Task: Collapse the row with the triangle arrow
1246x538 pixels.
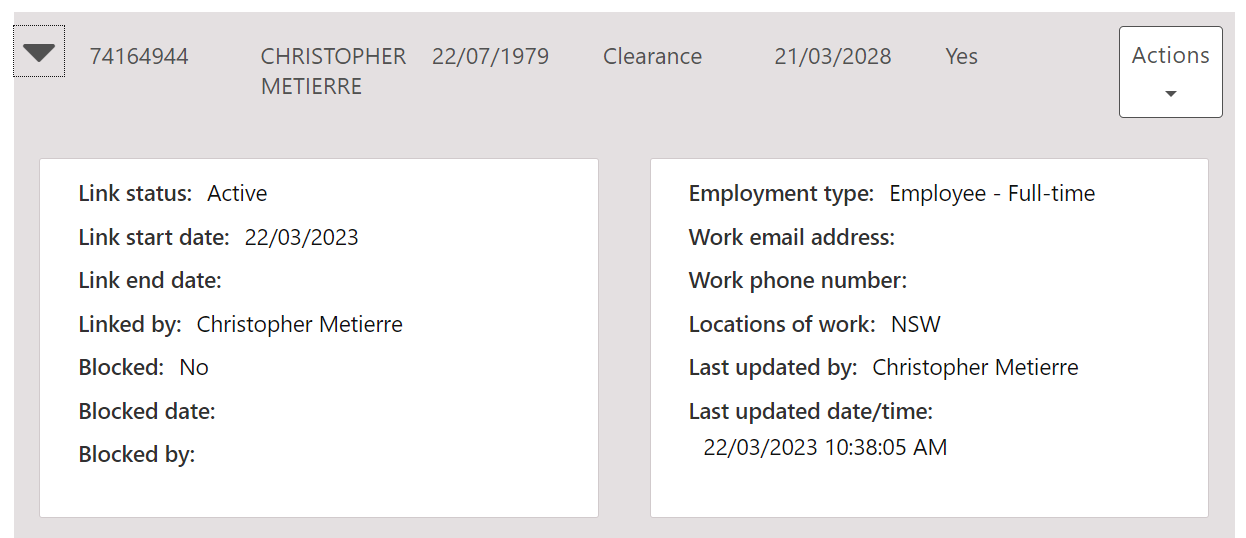Action: (x=39, y=53)
